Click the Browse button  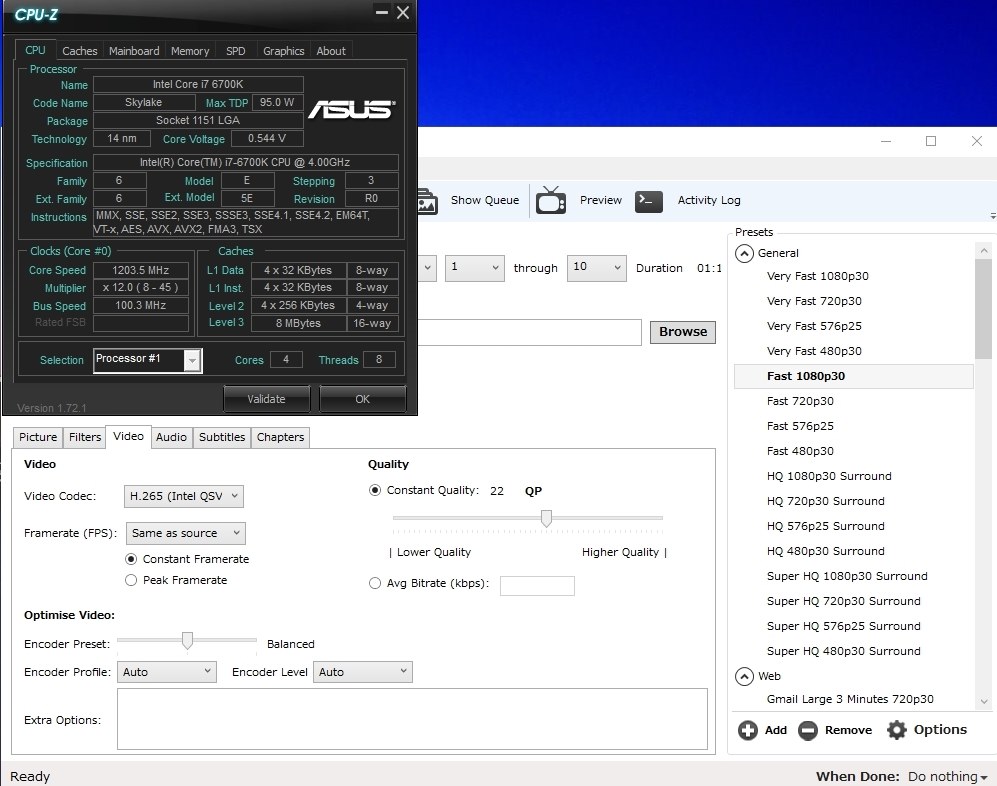tap(683, 332)
